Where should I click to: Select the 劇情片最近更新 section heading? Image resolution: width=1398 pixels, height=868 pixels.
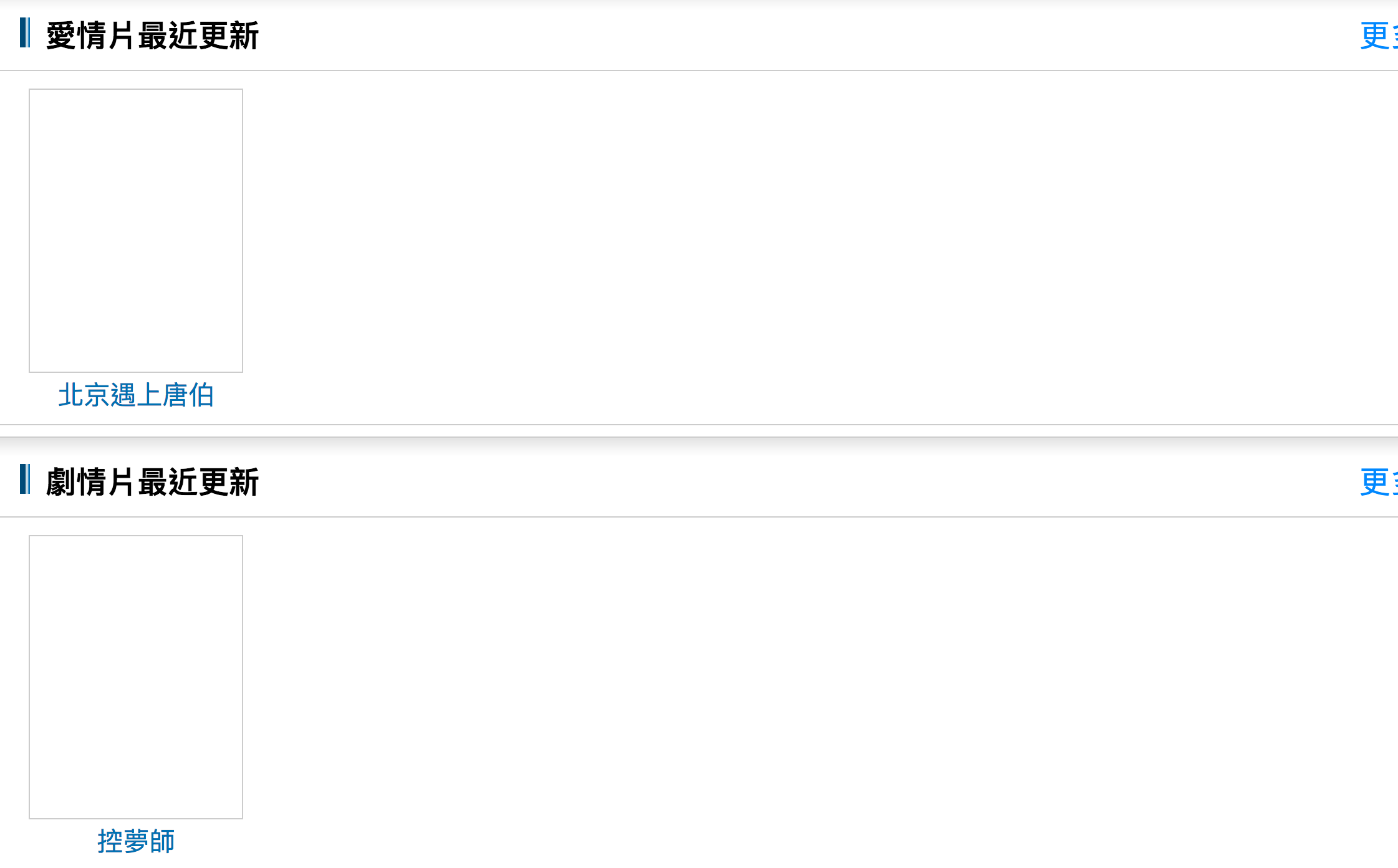tap(152, 482)
